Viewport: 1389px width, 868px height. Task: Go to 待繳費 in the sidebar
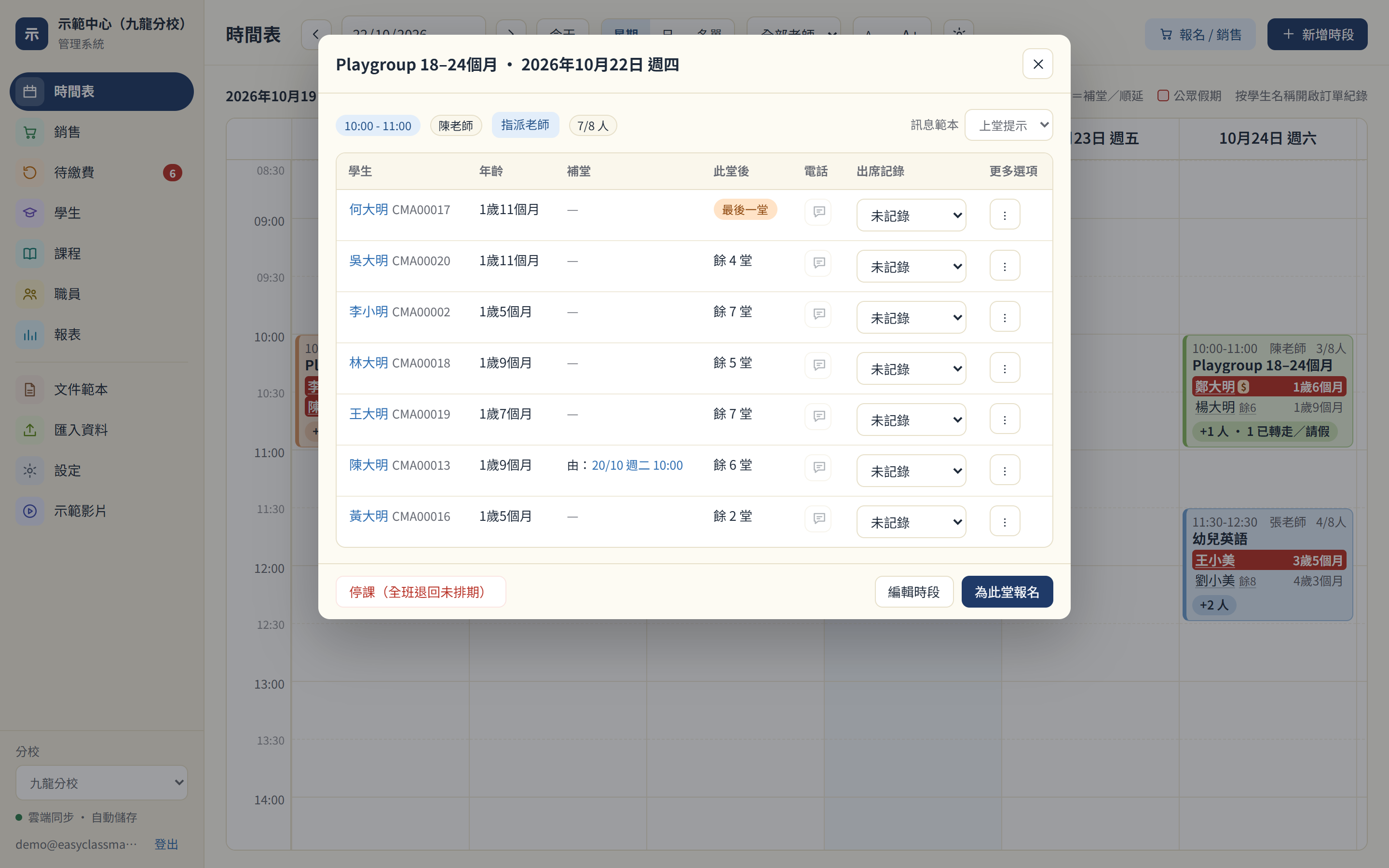102,172
